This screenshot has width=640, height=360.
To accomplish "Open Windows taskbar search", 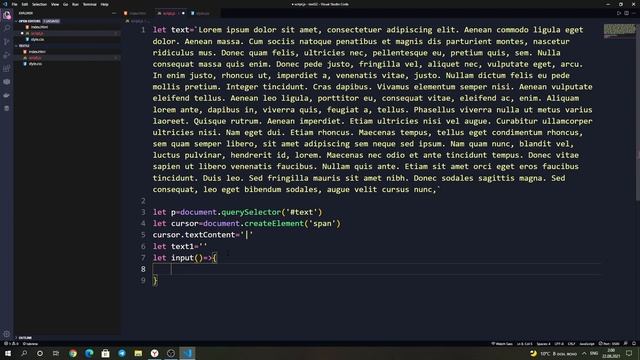I will click(24, 353).
